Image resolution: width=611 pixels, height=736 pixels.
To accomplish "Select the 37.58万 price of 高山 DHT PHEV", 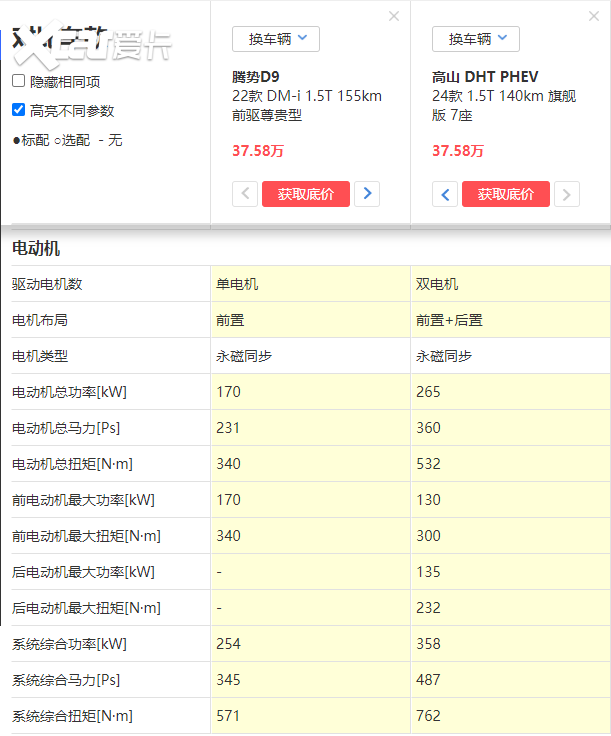I will tap(458, 151).
